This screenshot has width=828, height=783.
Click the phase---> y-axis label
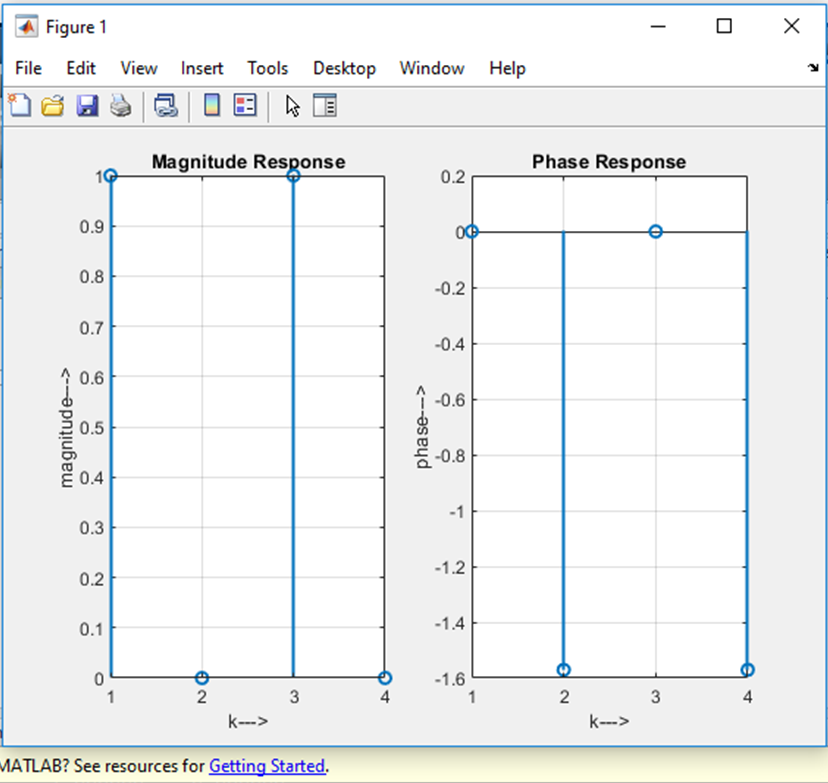422,427
